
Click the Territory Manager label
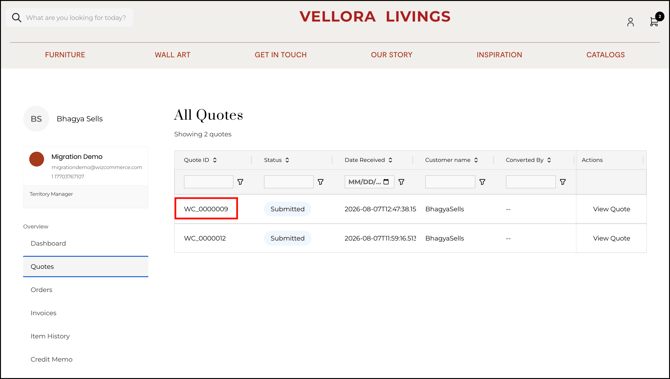point(51,194)
